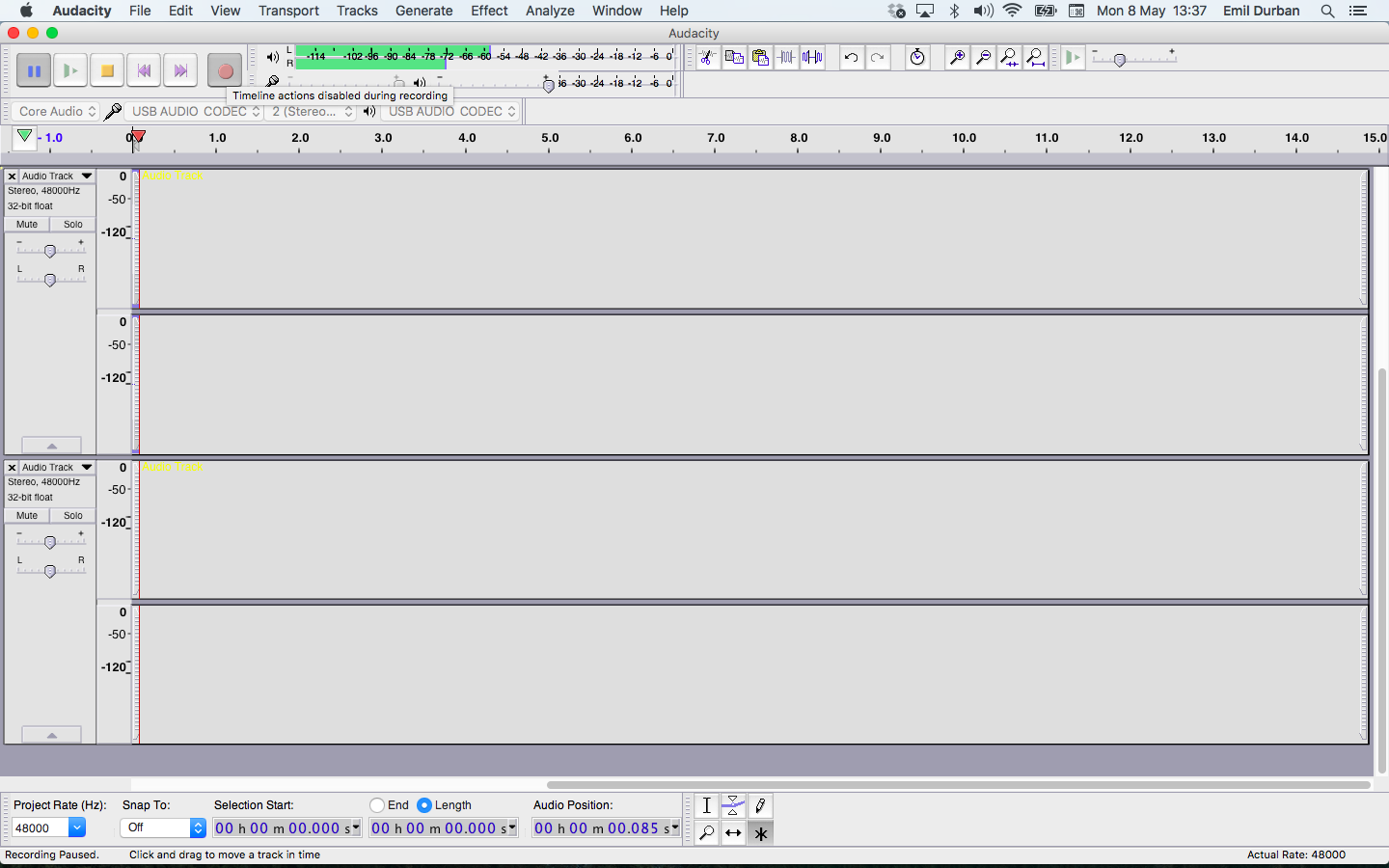Collapse the first track with bottom arrow
Image resolution: width=1389 pixels, height=868 pixels.
(x=51, y=446)
